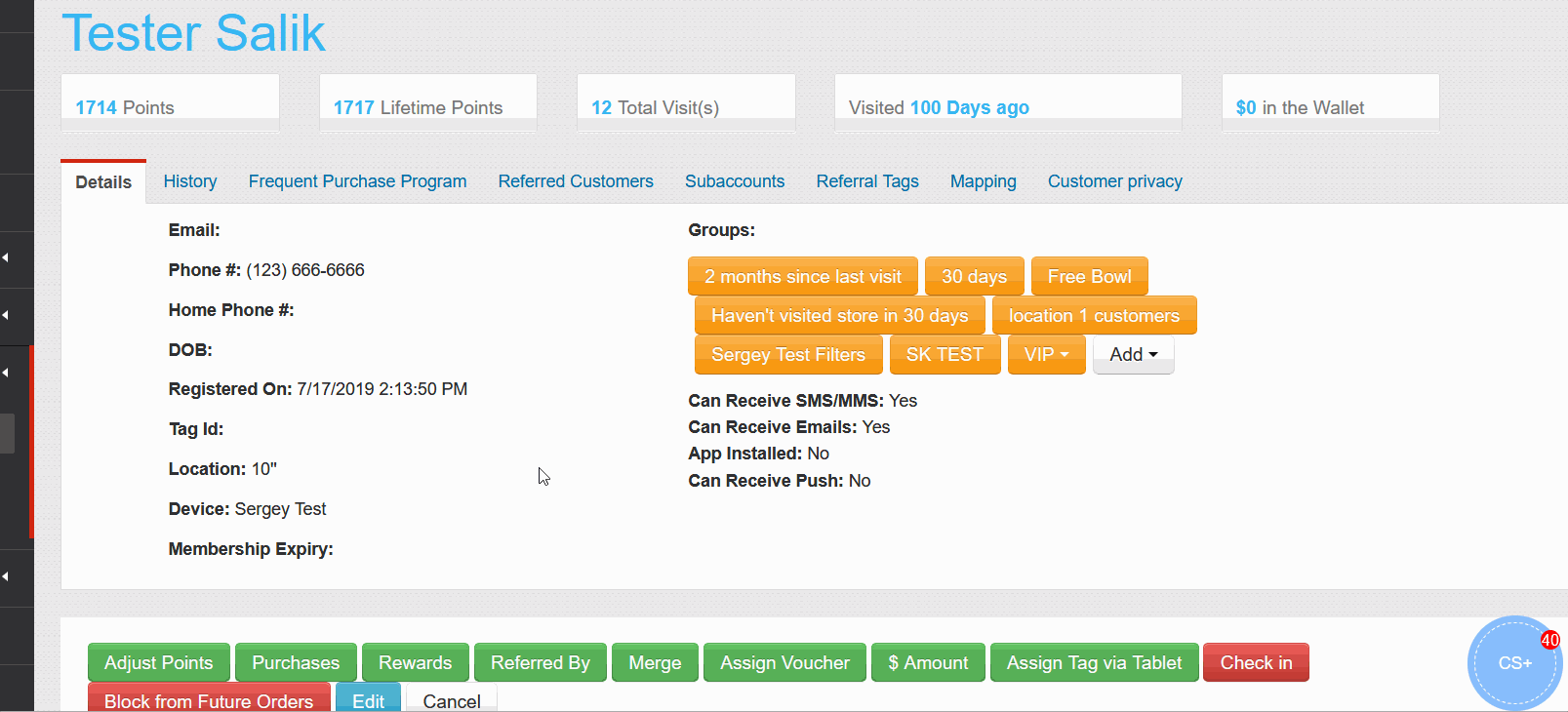Click the 1717 Lifetime Points card
The width and height of the screenshot is (1568, 712).
428,103
